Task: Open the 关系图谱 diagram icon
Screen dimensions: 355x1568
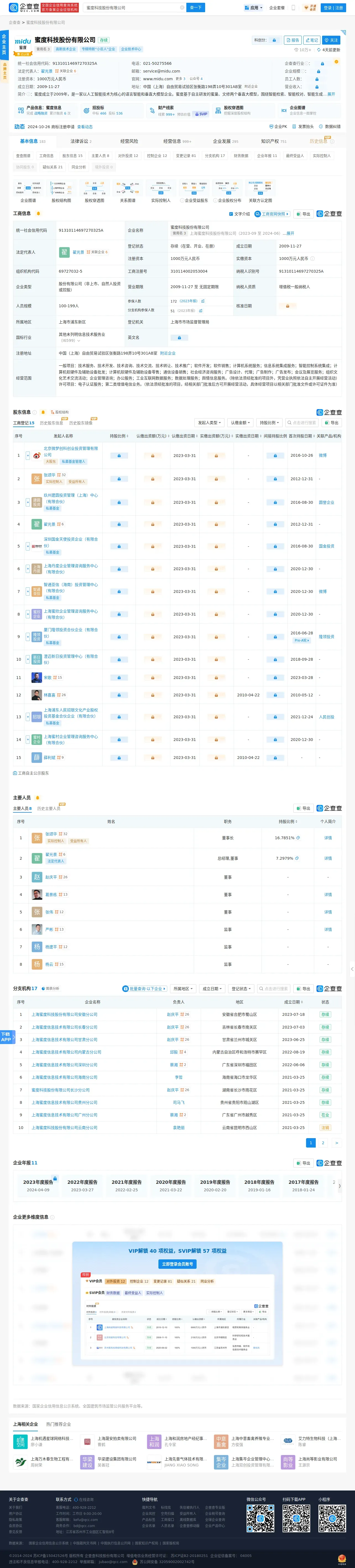Action: 128,187
